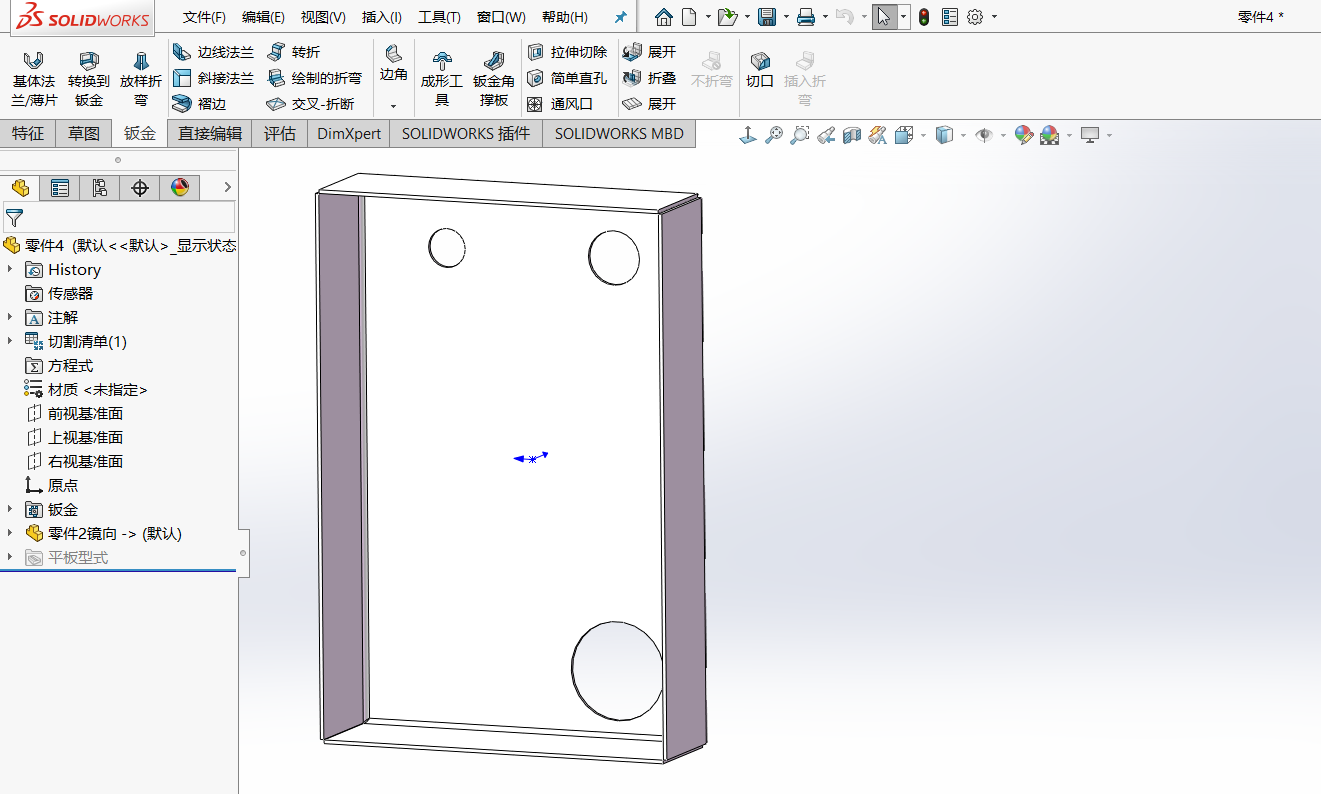Image resolution: width=1321 pixels, height=794 pixels.
Task: Click the lower 展开 flatten tool
Action: [649, 104]
